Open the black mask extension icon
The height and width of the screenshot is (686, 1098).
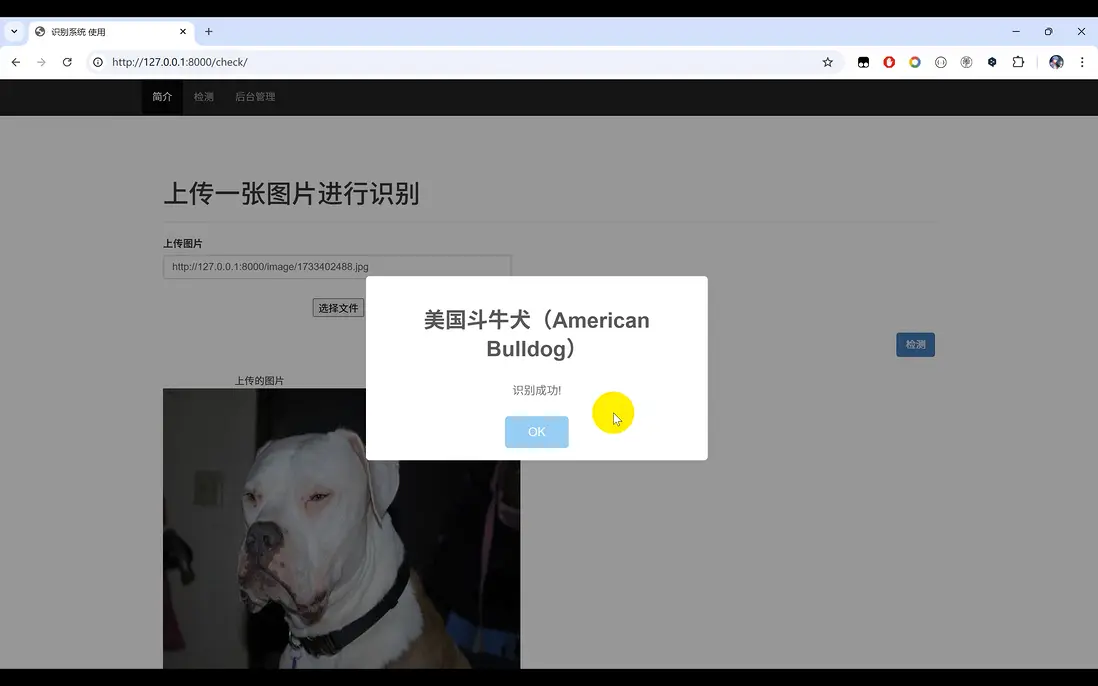tap(863, 62)
